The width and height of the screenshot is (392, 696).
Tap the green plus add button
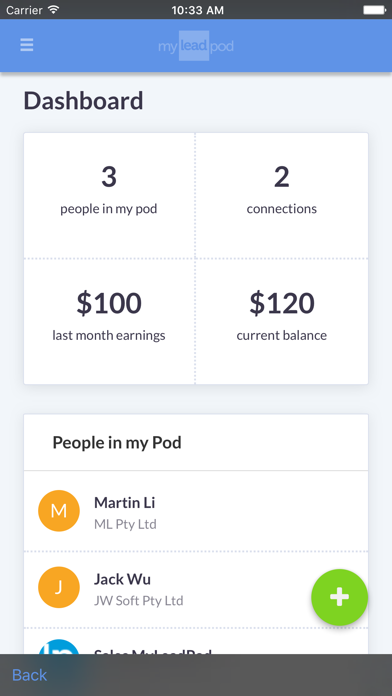(x=340, y=597)
